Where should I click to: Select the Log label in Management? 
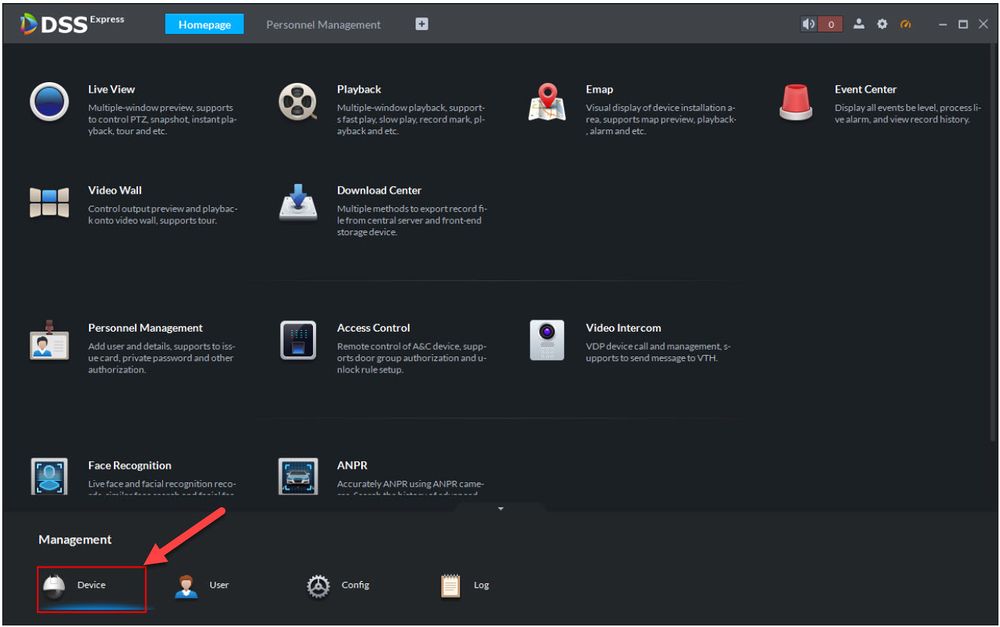(x=482, y=585)
